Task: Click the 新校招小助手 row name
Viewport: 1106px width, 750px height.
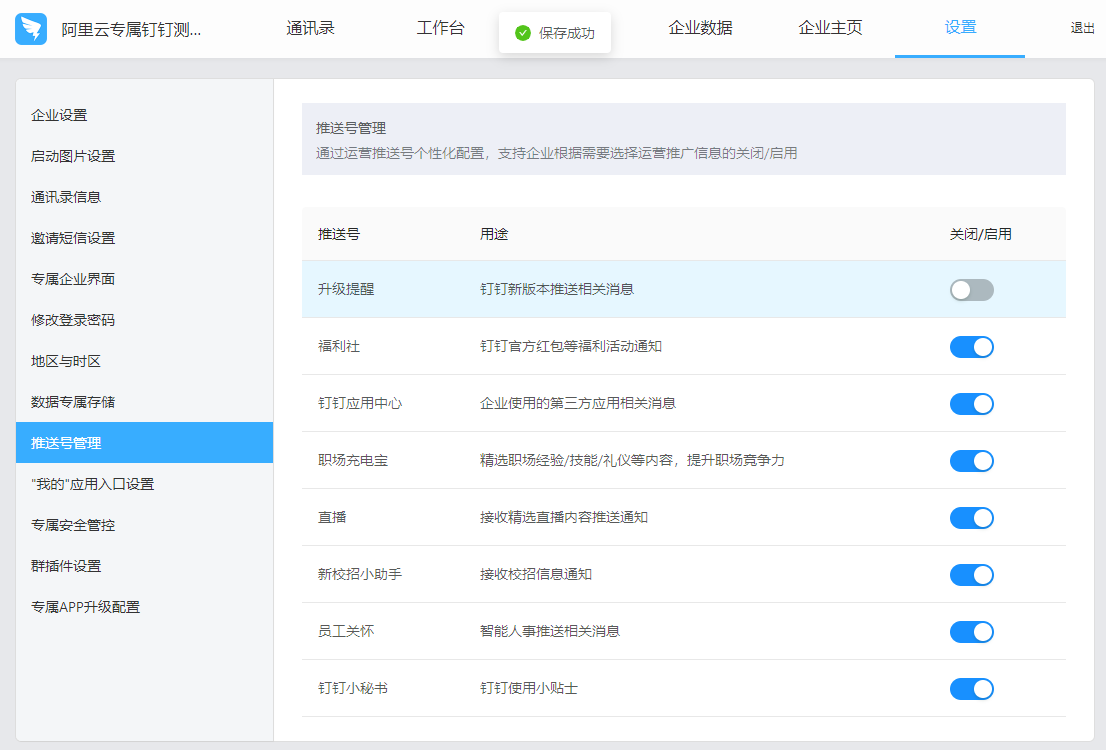Action: point(360,574)
